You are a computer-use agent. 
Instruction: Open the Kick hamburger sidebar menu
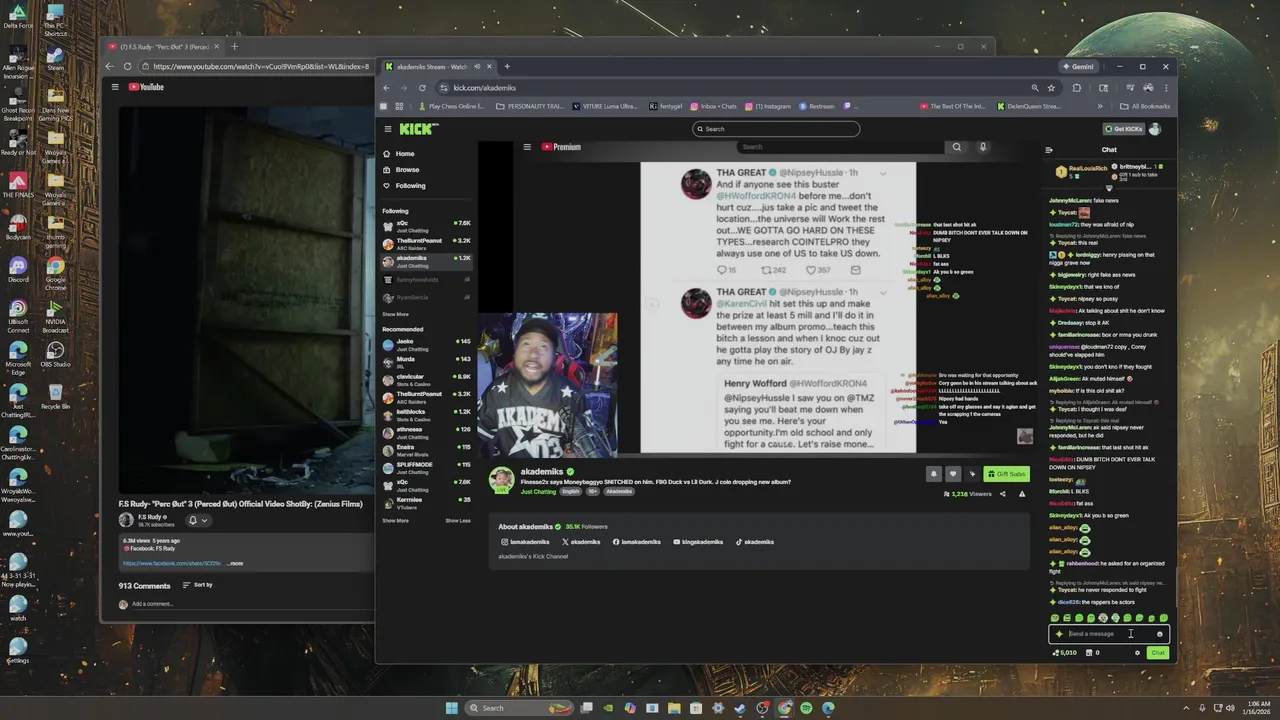tap(387, 129)
